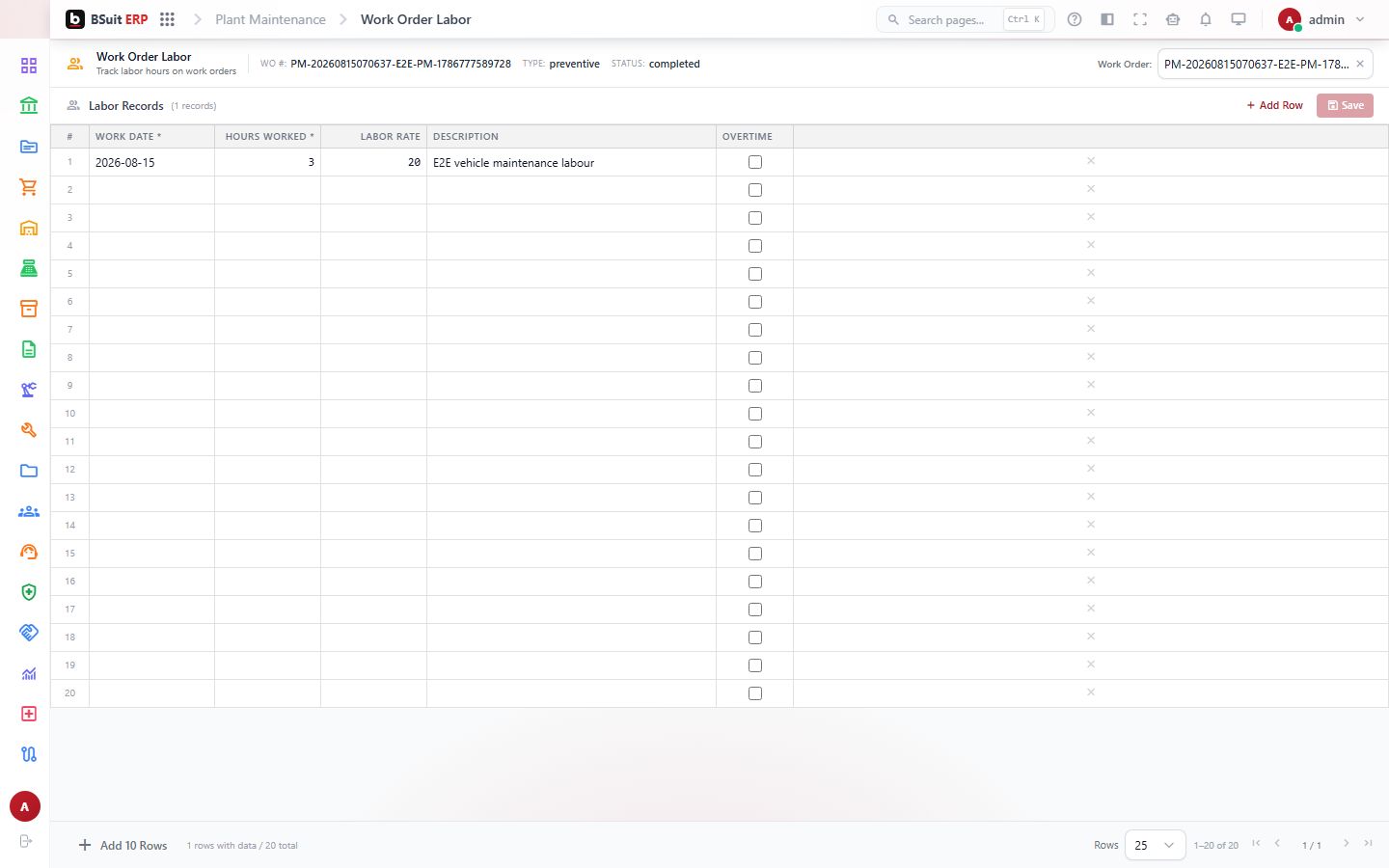Click the Search pages field
Viewport: 1389px width, 868px height.
(x=965, y=19)
